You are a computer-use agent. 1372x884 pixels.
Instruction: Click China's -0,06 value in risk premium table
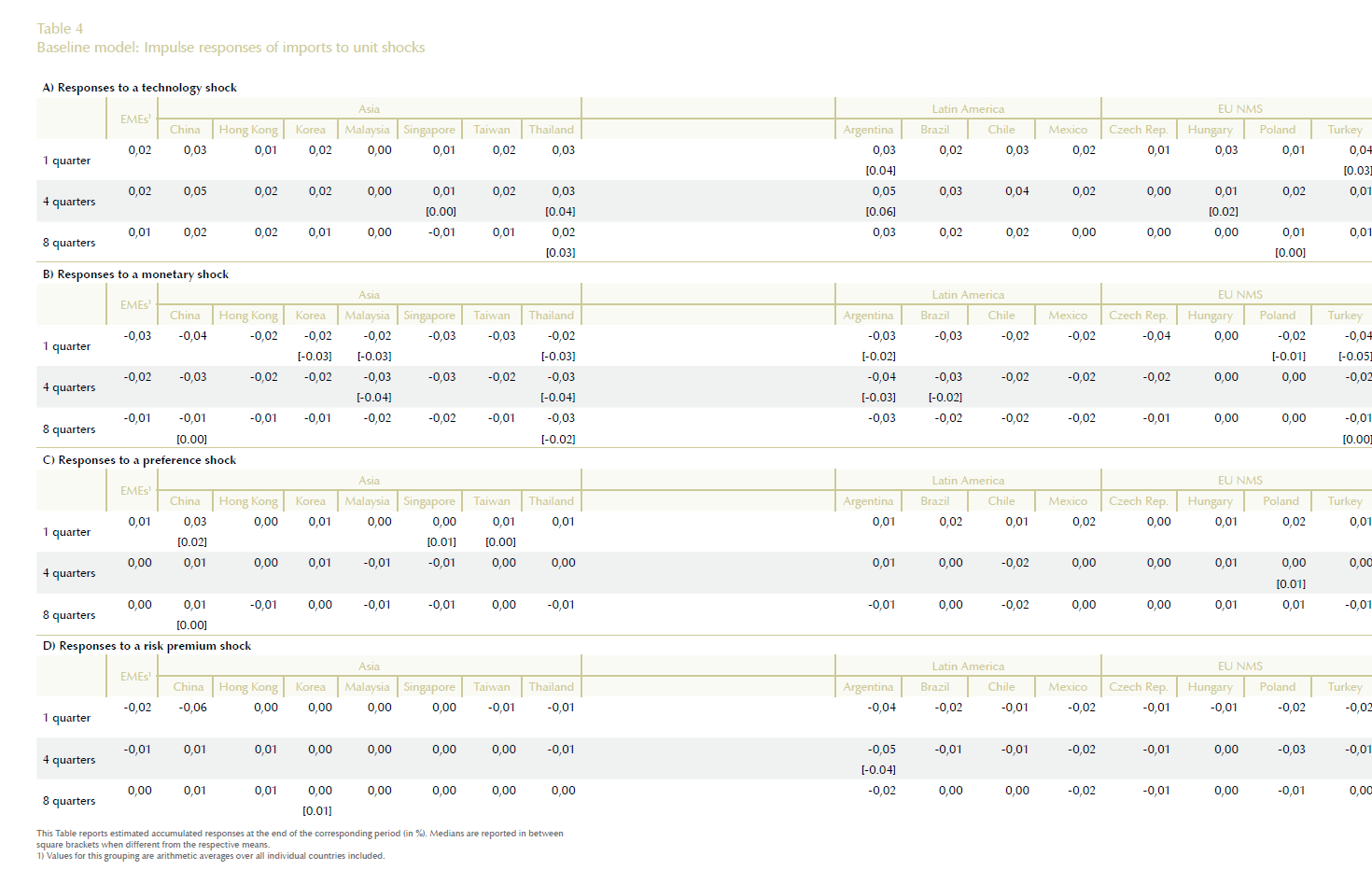[x=193, y=708]
